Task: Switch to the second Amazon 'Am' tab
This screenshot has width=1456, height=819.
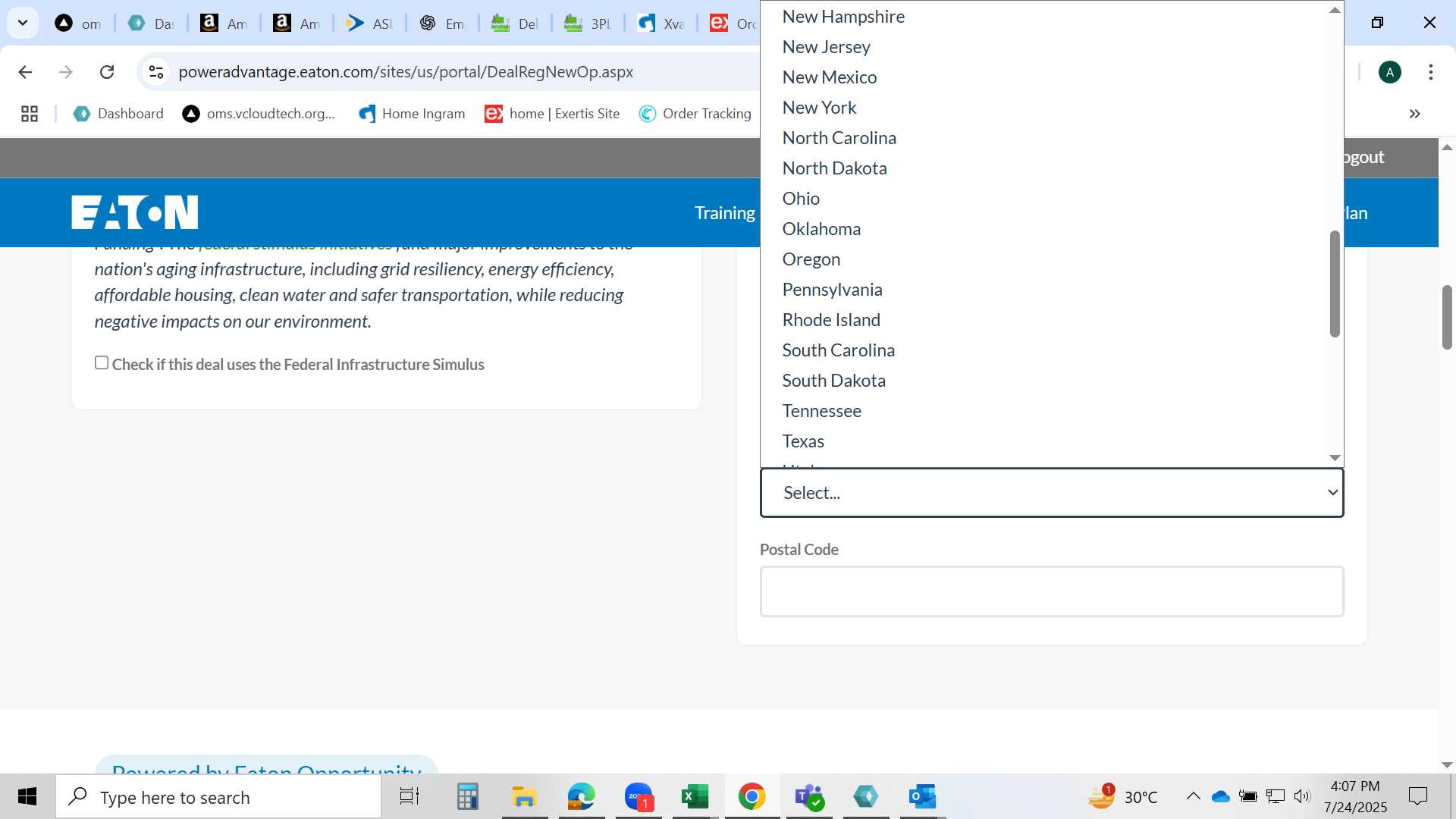Action: click(x=297, y=24)
